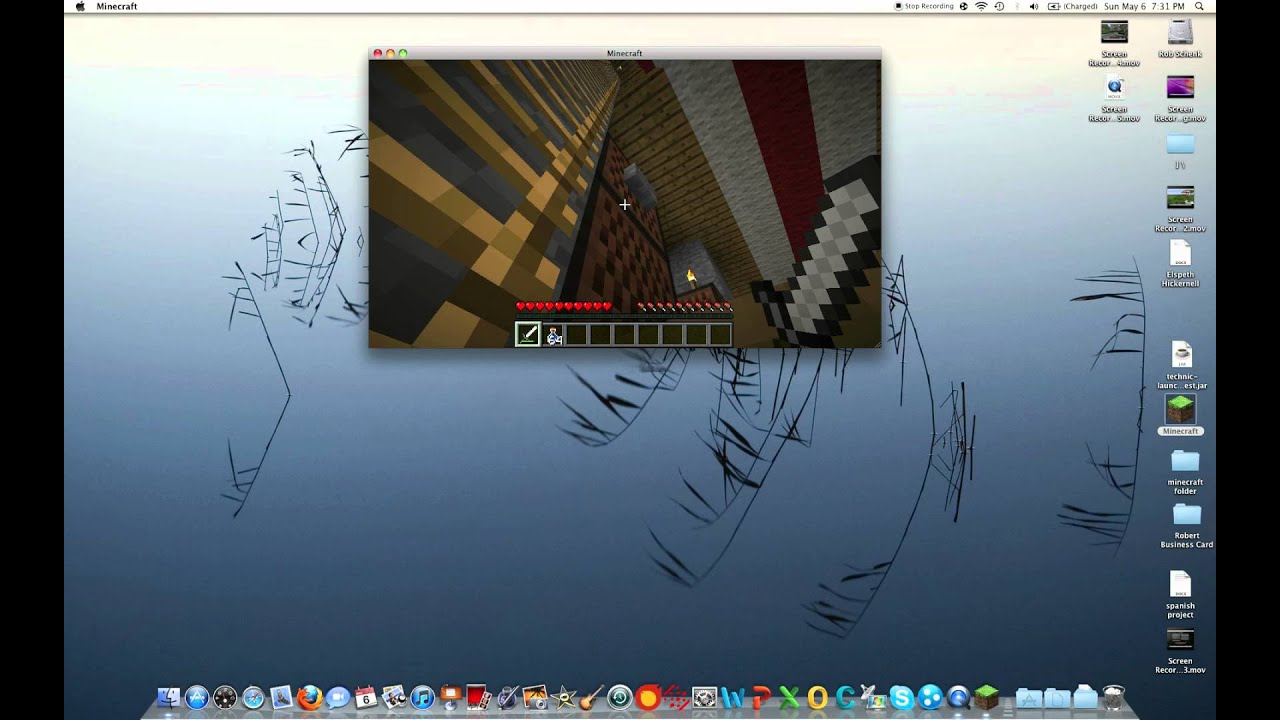Select the minecraft folder on the desktop
1280x720 pixels.
tap(1185, 472)
